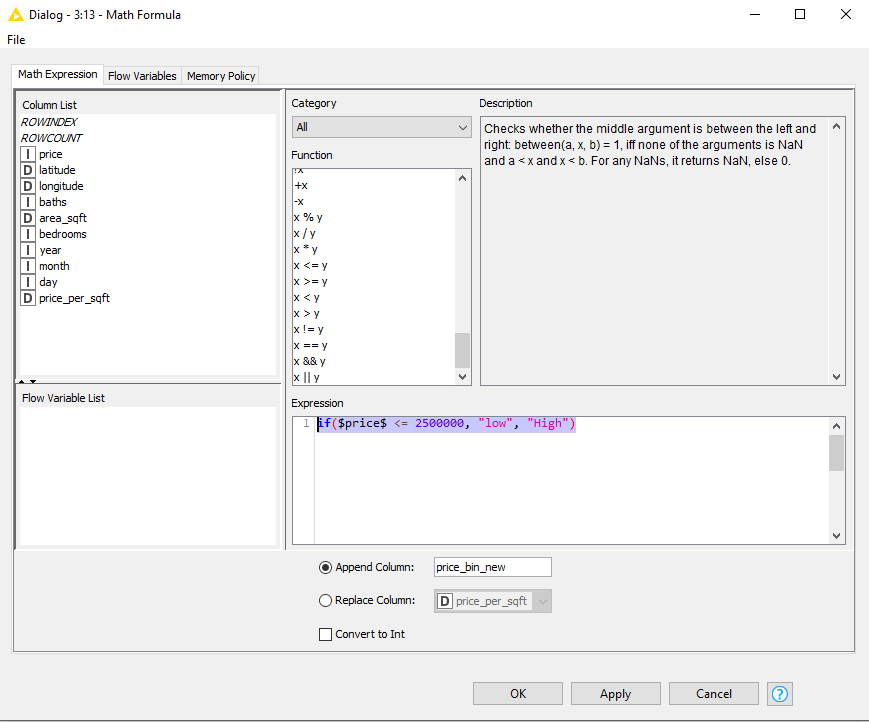Click the help question mark button
This screenshot has width=869, height=722.
(779, 693)
